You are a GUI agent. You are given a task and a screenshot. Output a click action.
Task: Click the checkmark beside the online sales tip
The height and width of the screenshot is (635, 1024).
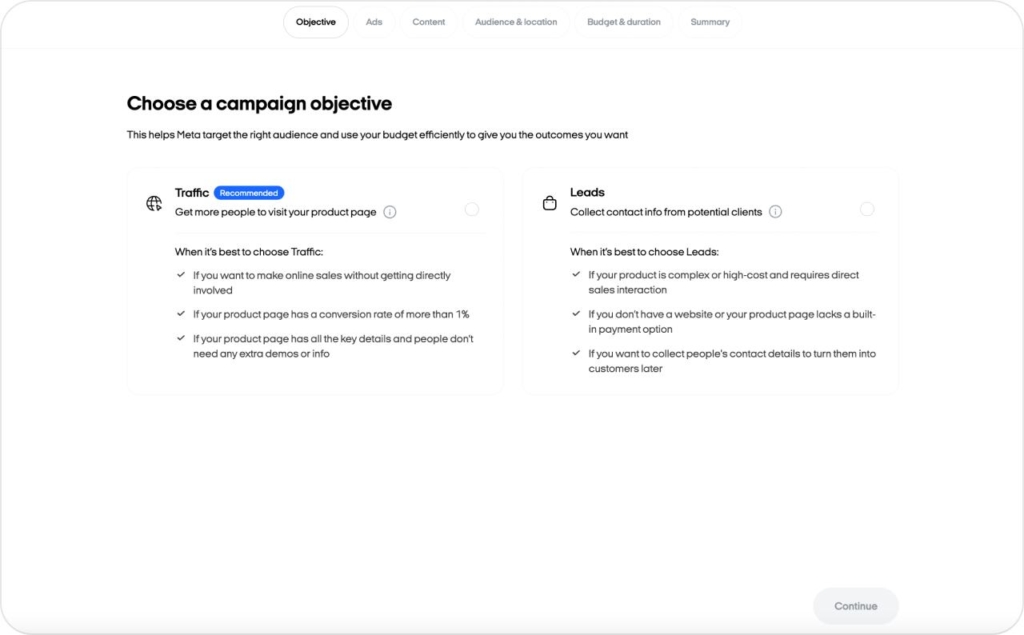[182, 274]
